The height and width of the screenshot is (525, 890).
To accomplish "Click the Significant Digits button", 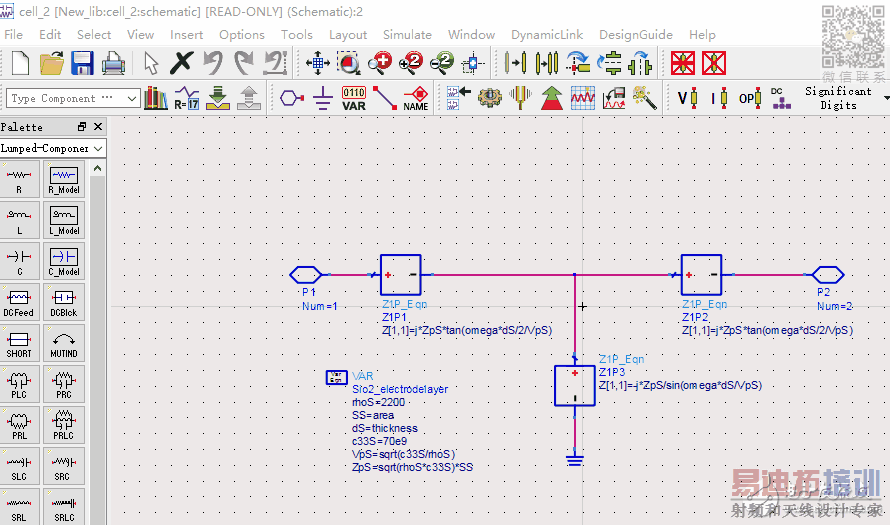I will point(838,98).
